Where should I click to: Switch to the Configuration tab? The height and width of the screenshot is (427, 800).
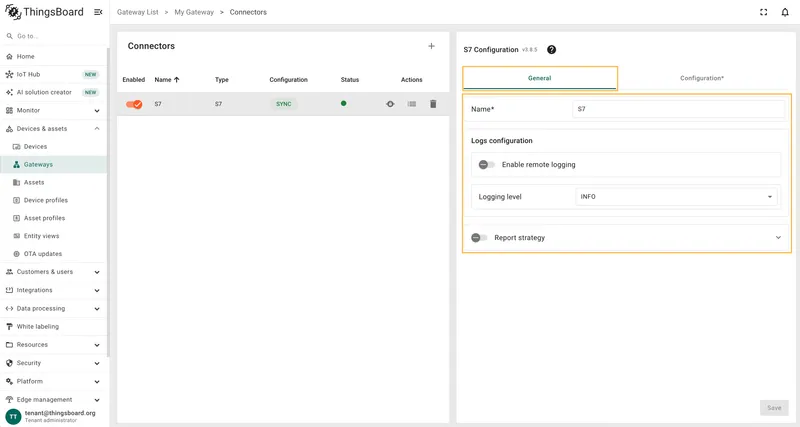[702, 78]
